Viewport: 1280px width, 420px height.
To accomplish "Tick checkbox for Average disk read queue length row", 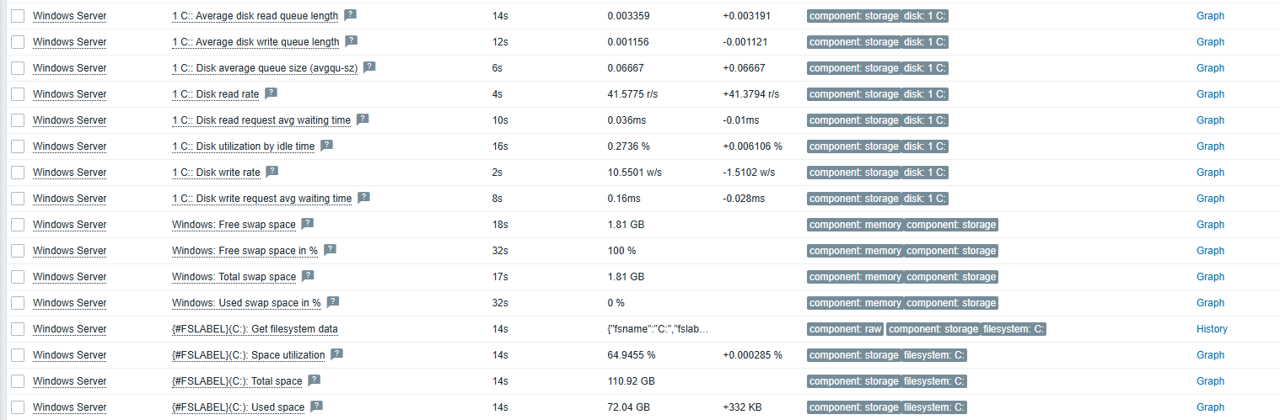I will point(17,16).
